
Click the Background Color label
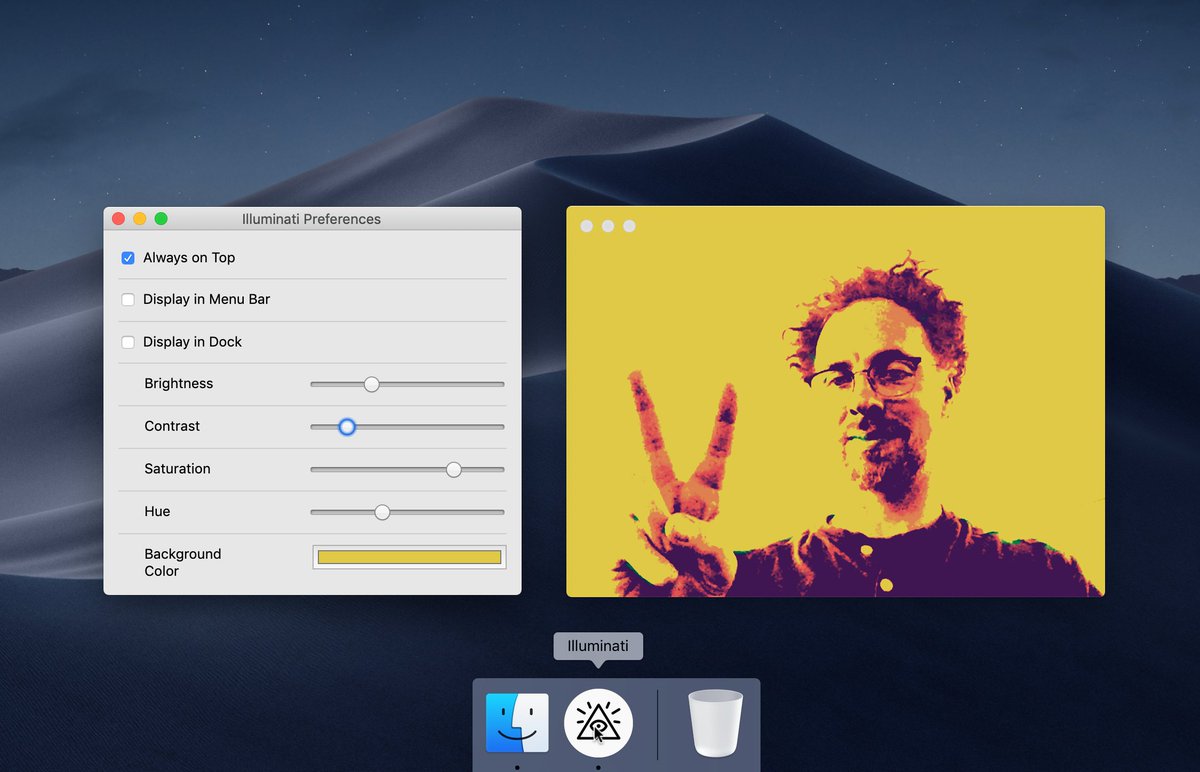point(182,562)
